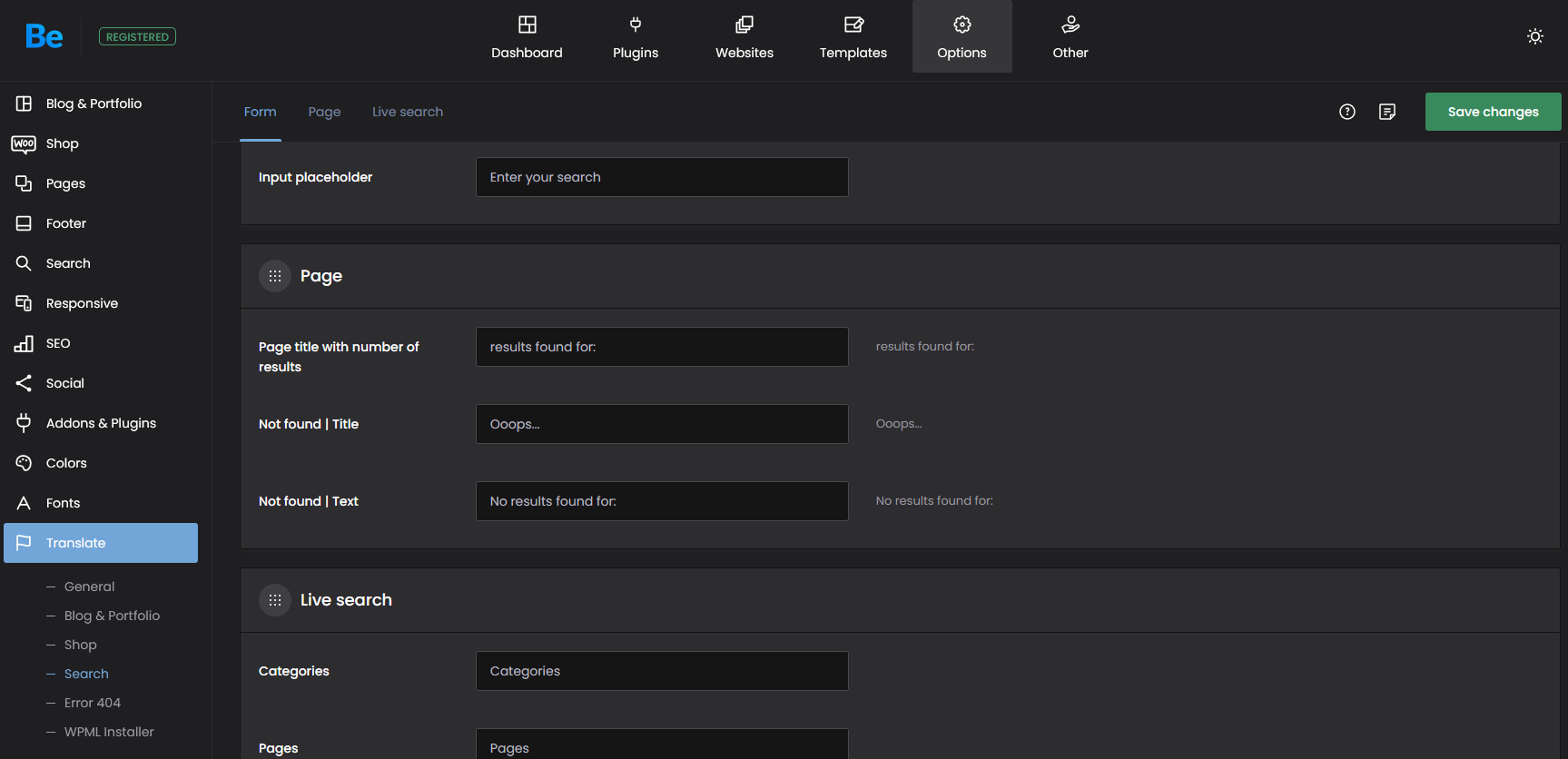Click the Categories input field

pyautogui.click(x=662, y=671)
